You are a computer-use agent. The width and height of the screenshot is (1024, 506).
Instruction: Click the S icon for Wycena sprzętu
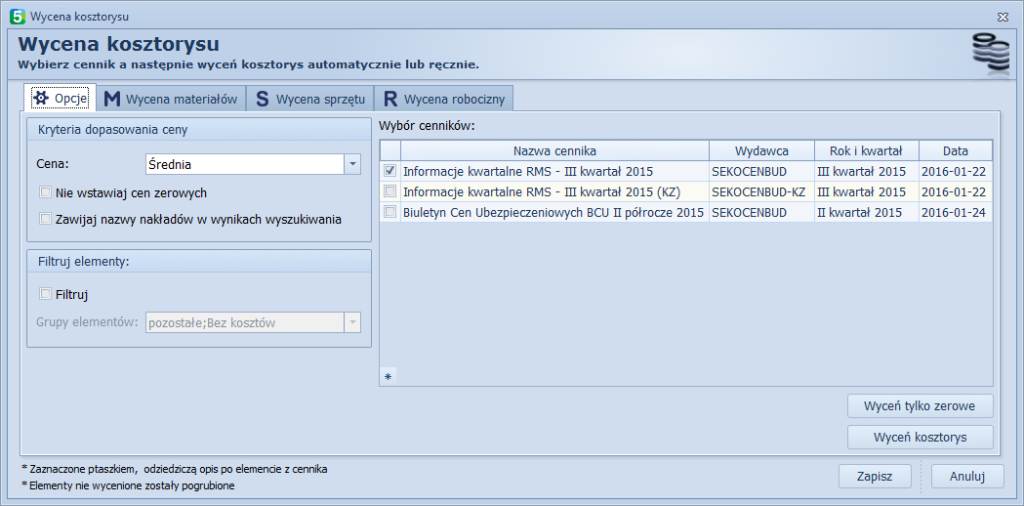click(262, 99)
